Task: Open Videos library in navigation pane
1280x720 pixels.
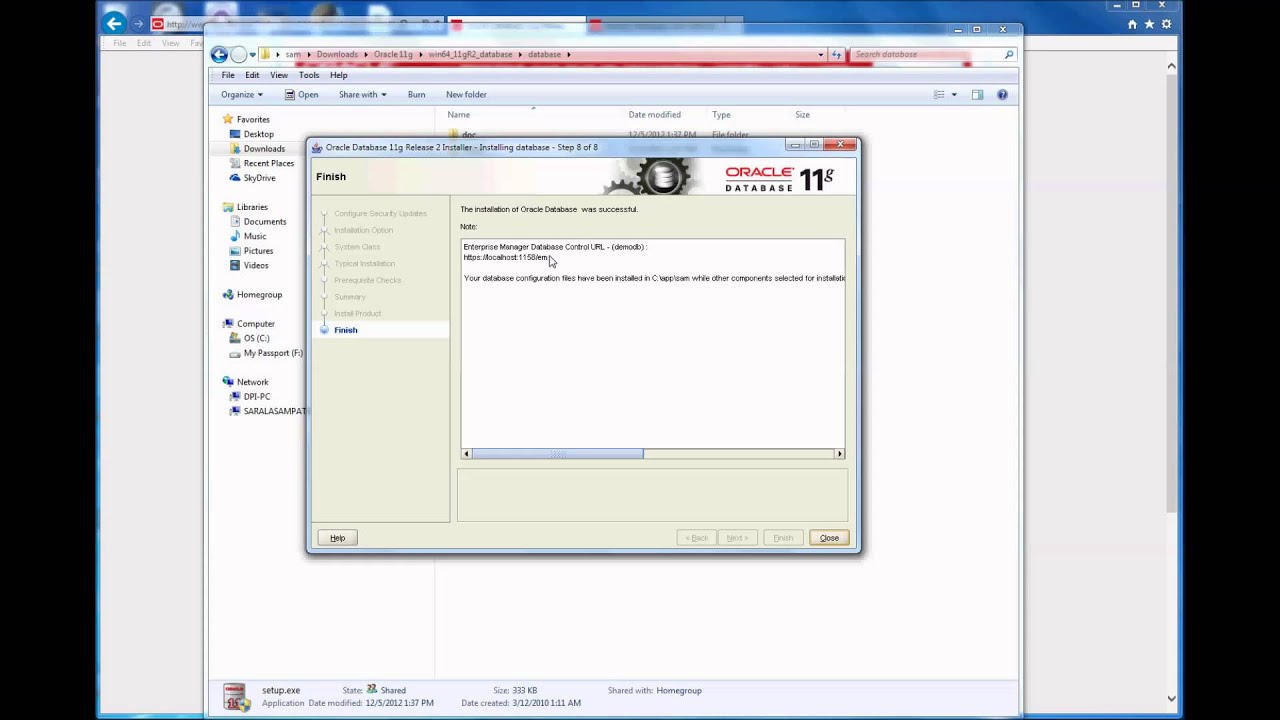Action: click(255, 266)
